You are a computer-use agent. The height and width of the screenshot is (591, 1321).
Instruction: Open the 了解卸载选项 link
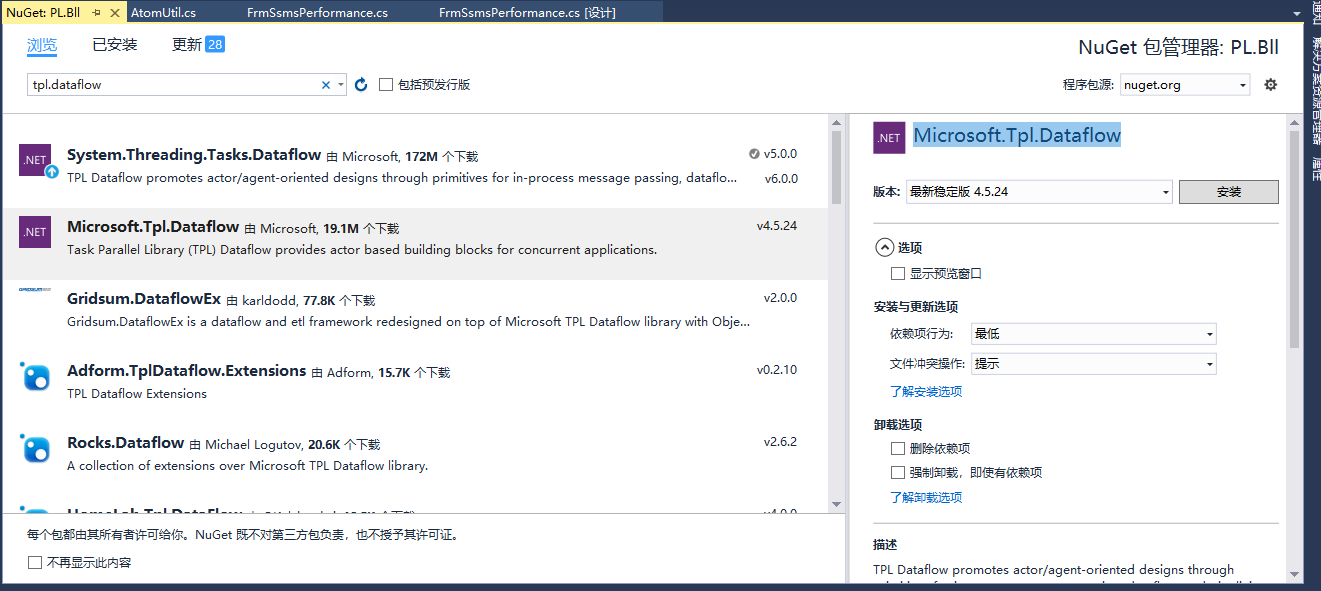coord(926,498)
